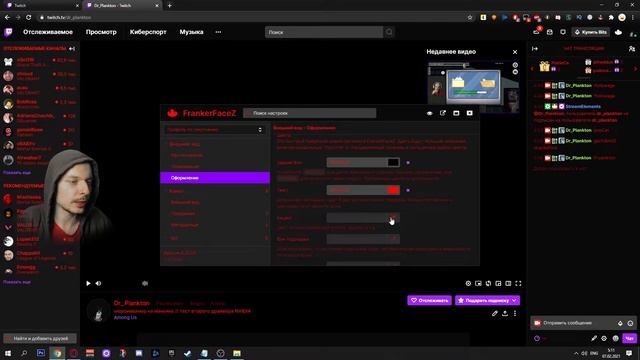Open the Steam icon in the taskbar
The width and height of the screenshot is (640, 360).
pyautogui.click(x=188, y=353)
